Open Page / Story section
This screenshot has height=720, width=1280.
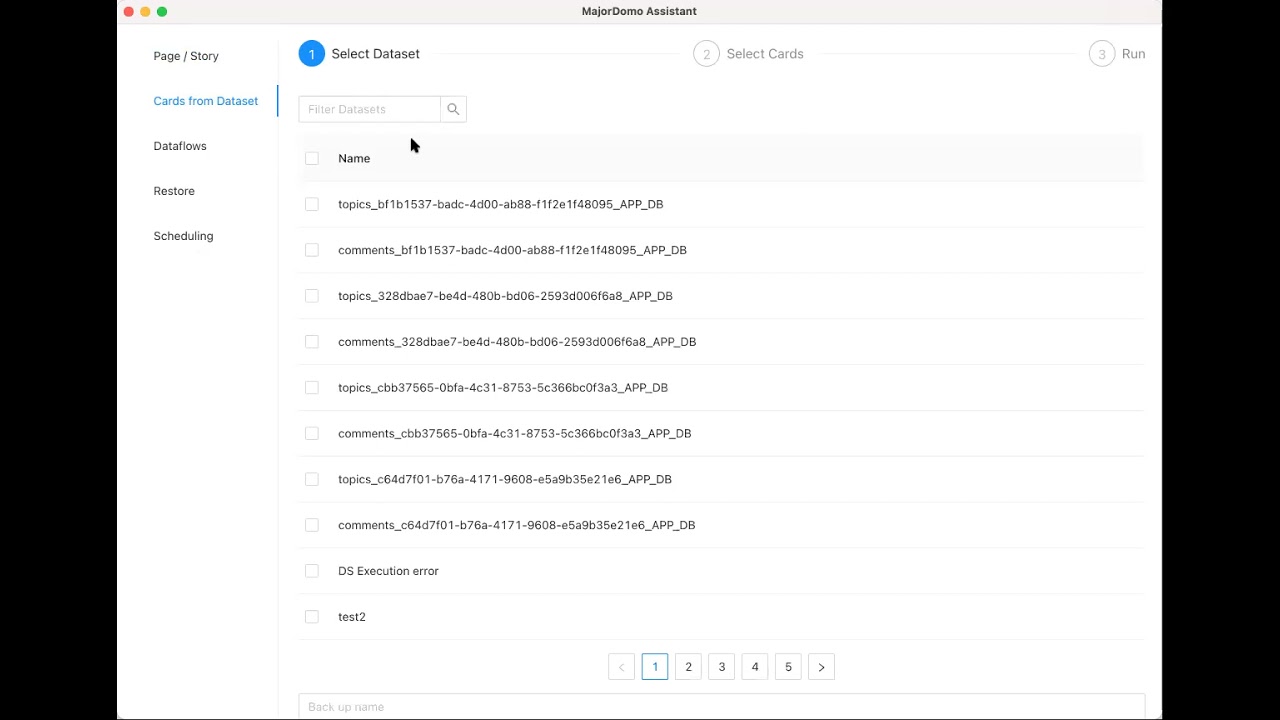pyautogui.click(x=186, y=56)
